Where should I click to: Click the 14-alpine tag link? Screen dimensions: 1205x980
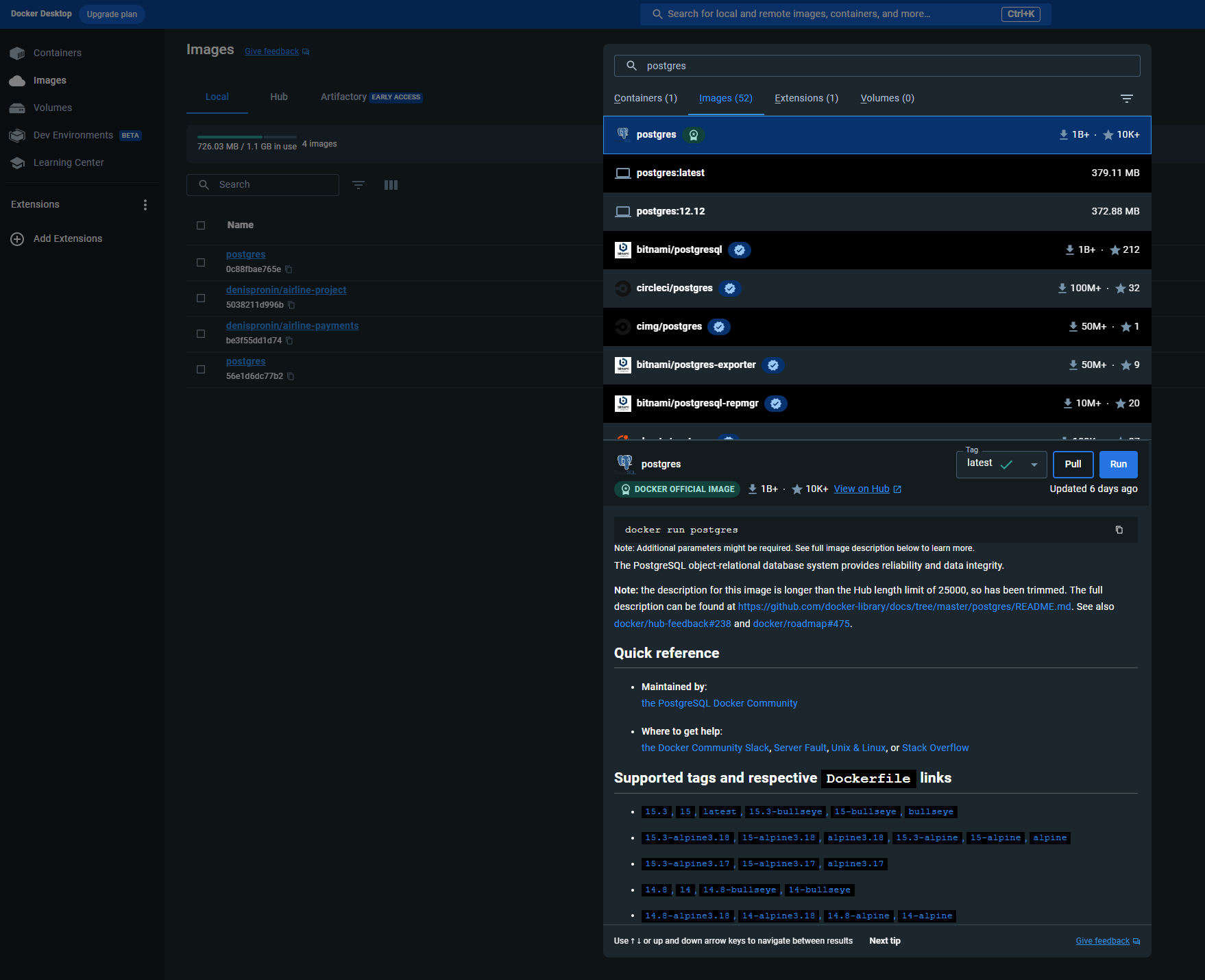pyautogui.click(x=927, y=916)
